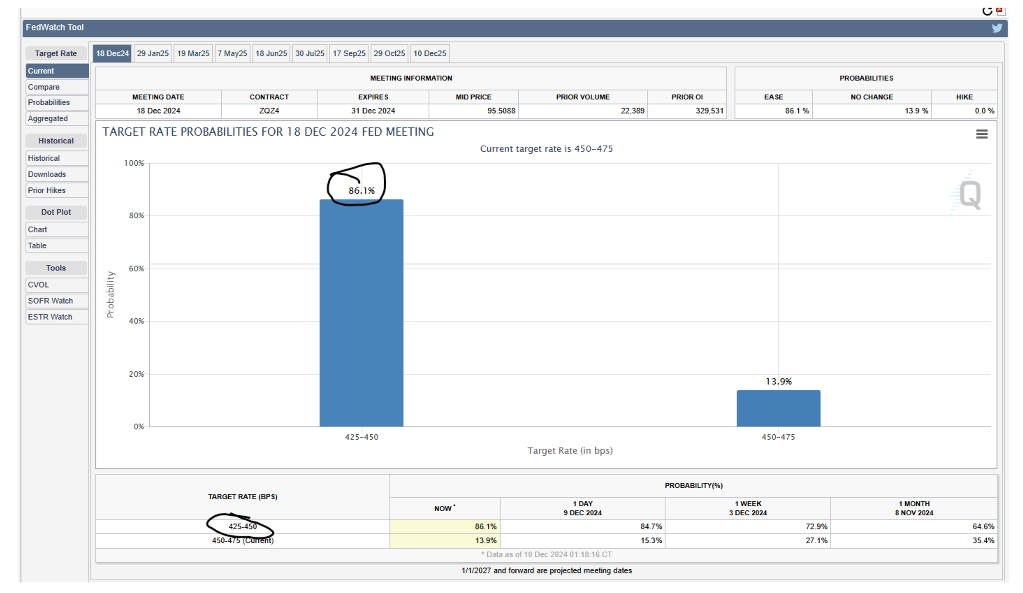
Task: Open the SOFR Watch tool
Action: pyautogui.click(x=57, y=301)
